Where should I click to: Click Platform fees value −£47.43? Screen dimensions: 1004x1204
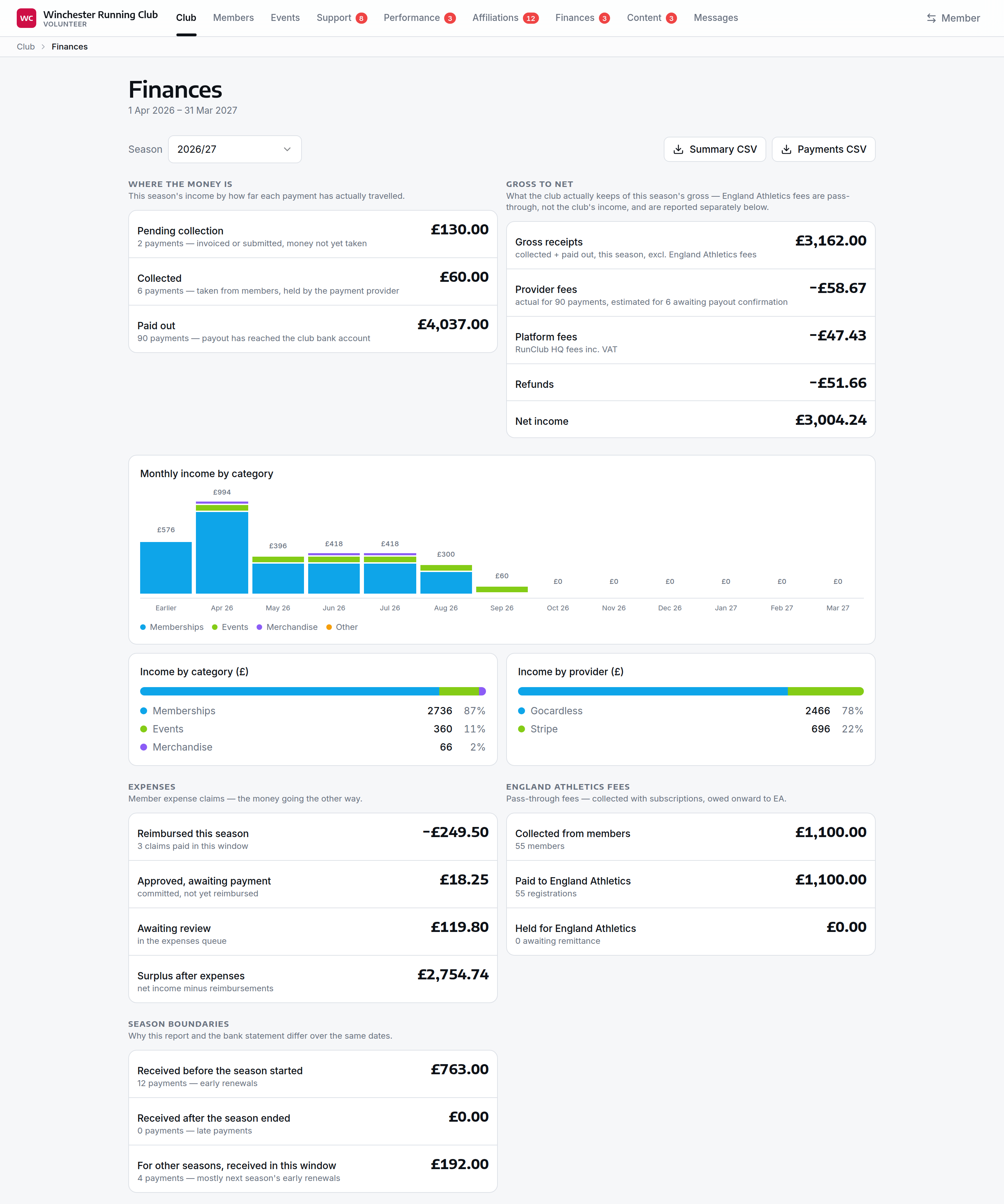coord(837,336)
